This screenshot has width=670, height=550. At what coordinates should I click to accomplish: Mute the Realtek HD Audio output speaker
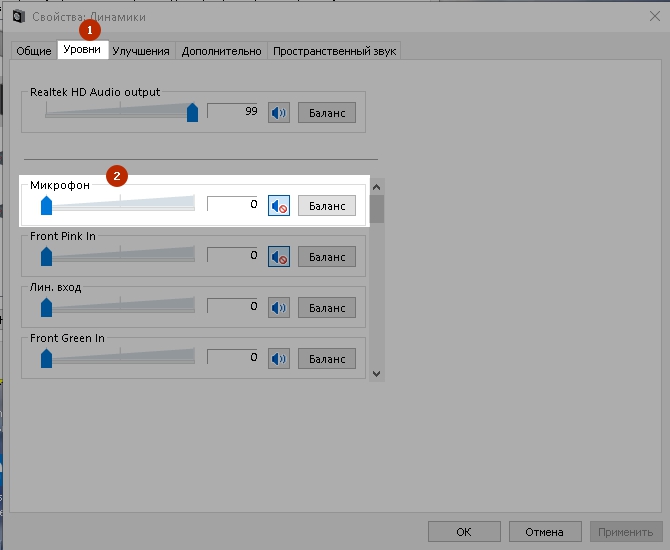coord(279,113)
